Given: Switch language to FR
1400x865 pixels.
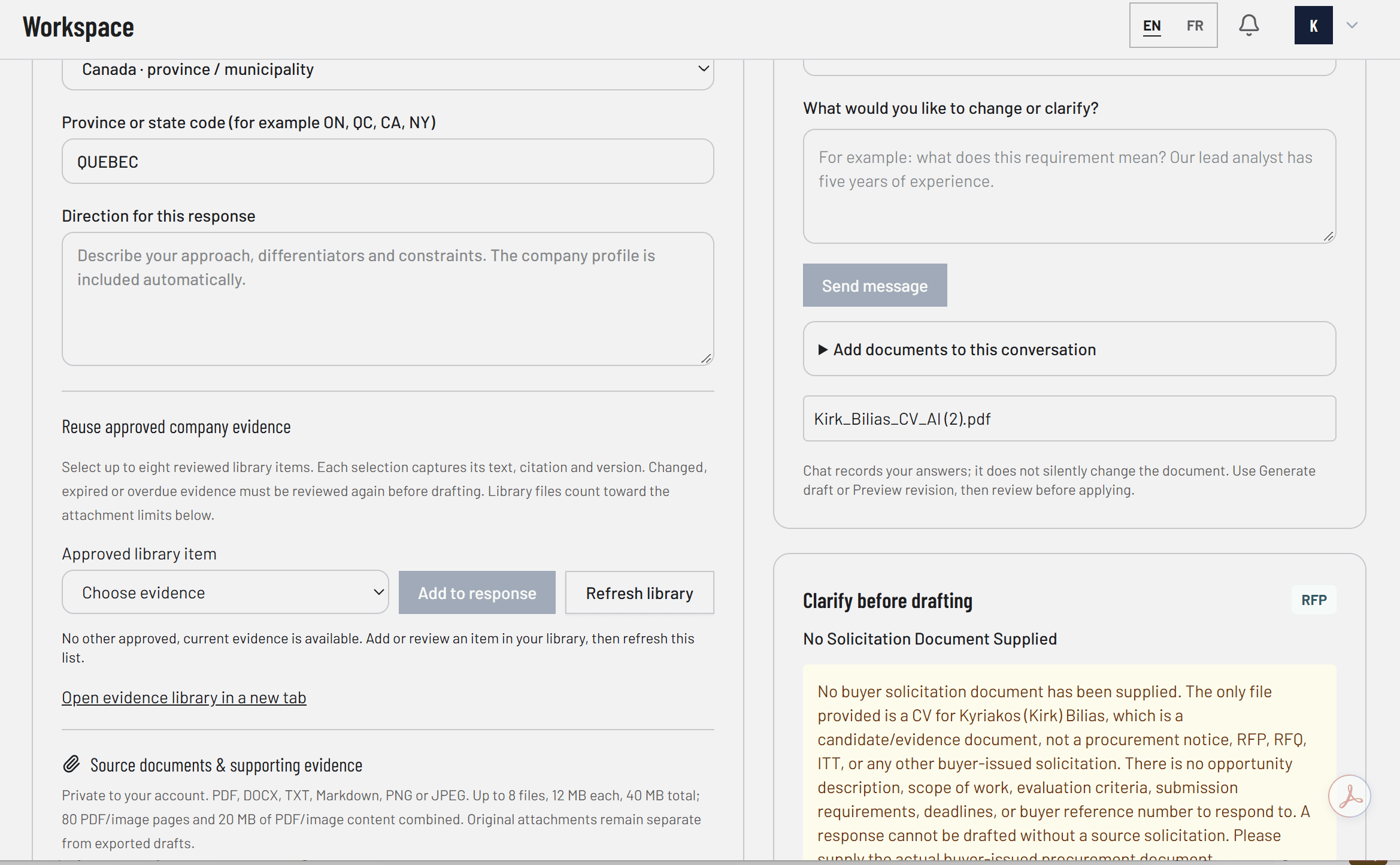Looking at the screenshot, I should click(x=1195, y=26).
